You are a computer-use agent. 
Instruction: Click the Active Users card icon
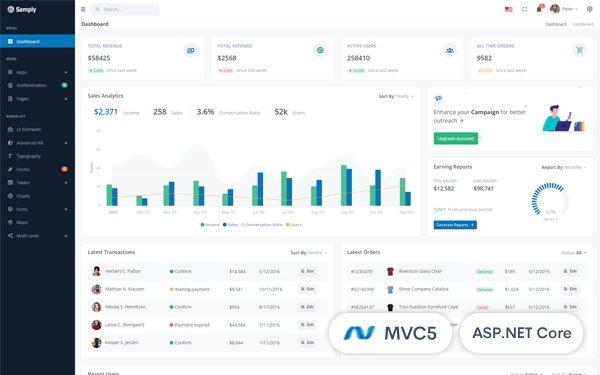(450, 50)
